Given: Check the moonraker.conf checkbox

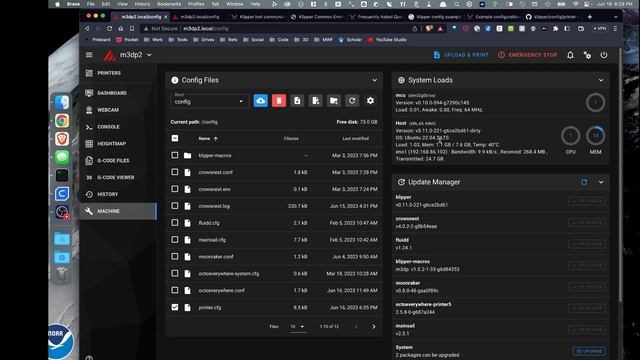Looking at the screenshot, I should 175,257.
